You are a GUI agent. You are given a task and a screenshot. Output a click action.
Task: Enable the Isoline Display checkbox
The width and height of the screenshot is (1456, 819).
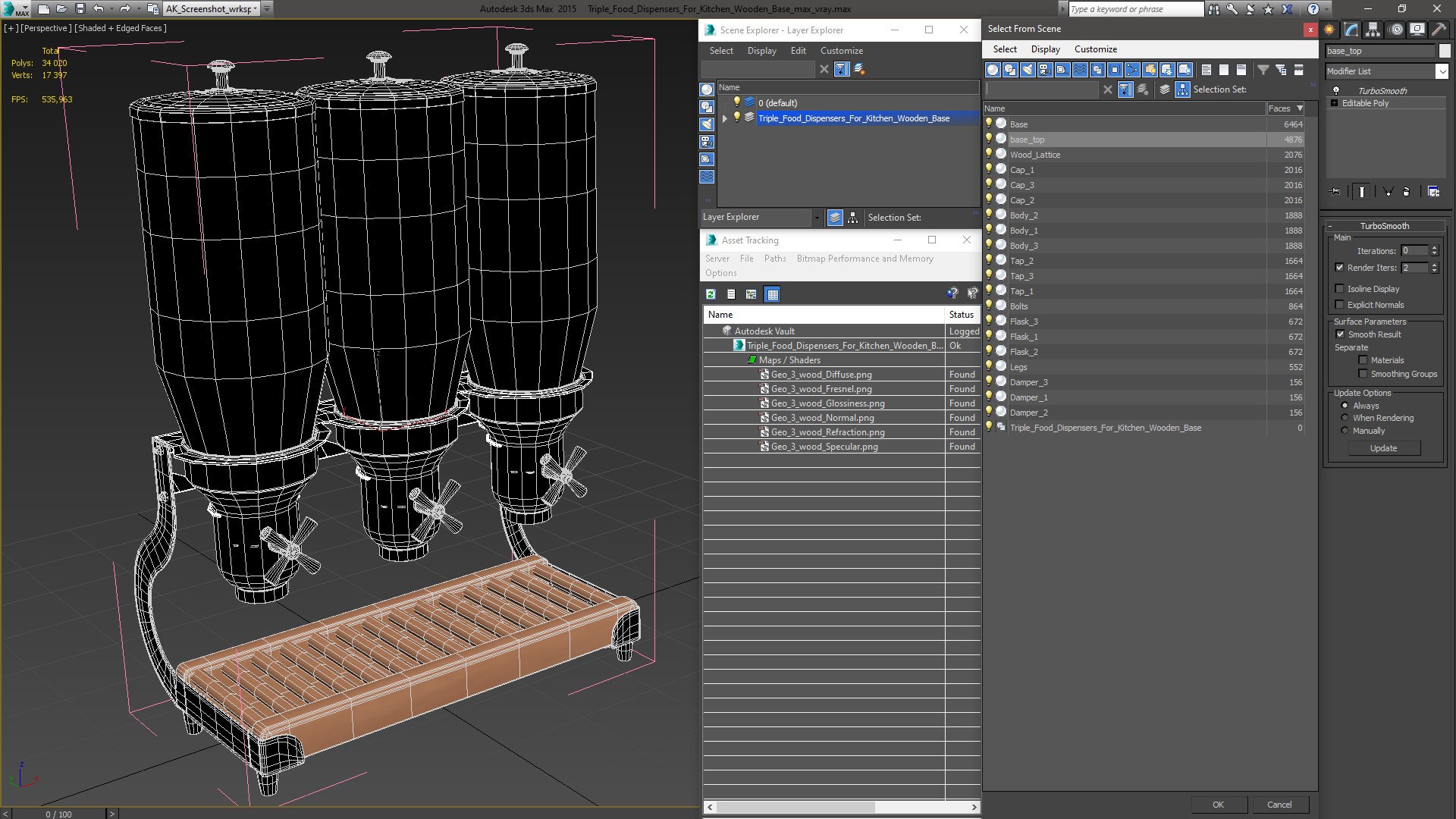[1340, 289]
